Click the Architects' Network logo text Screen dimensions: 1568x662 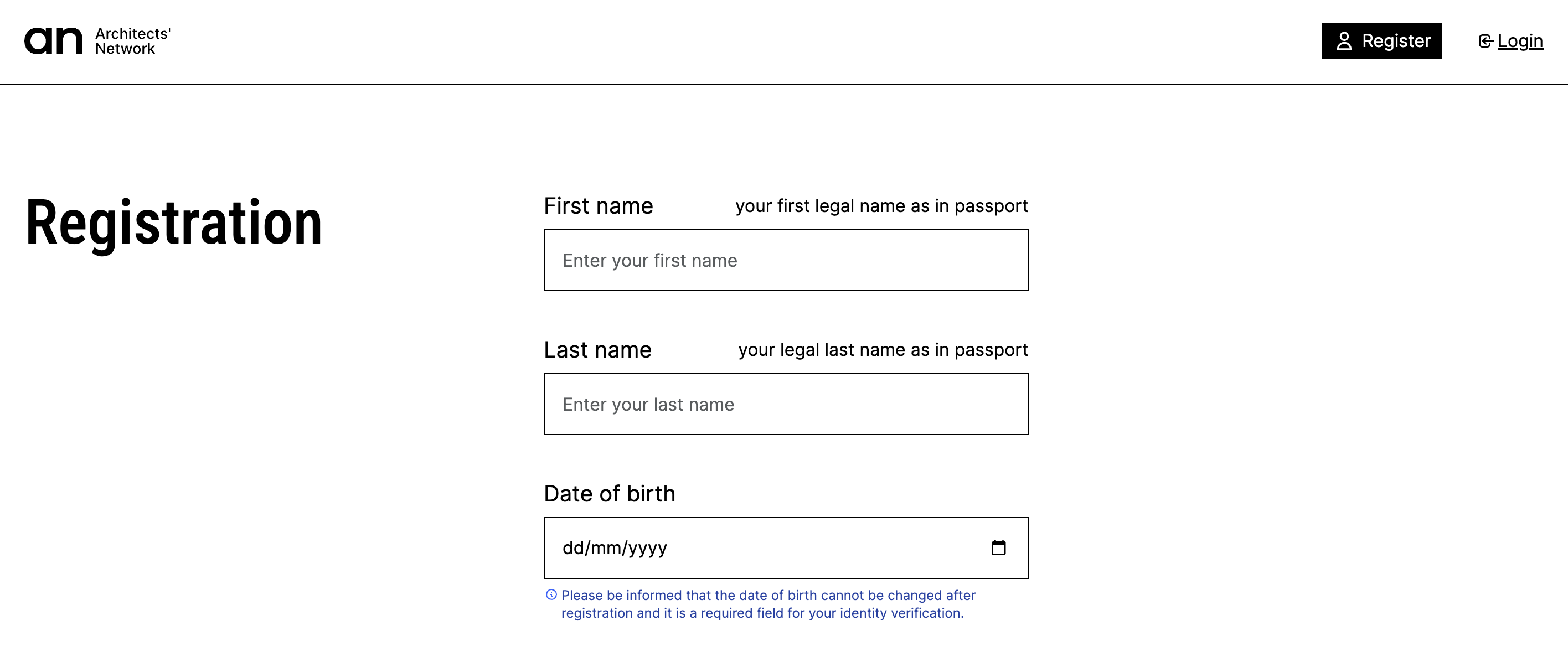point(132,41)
